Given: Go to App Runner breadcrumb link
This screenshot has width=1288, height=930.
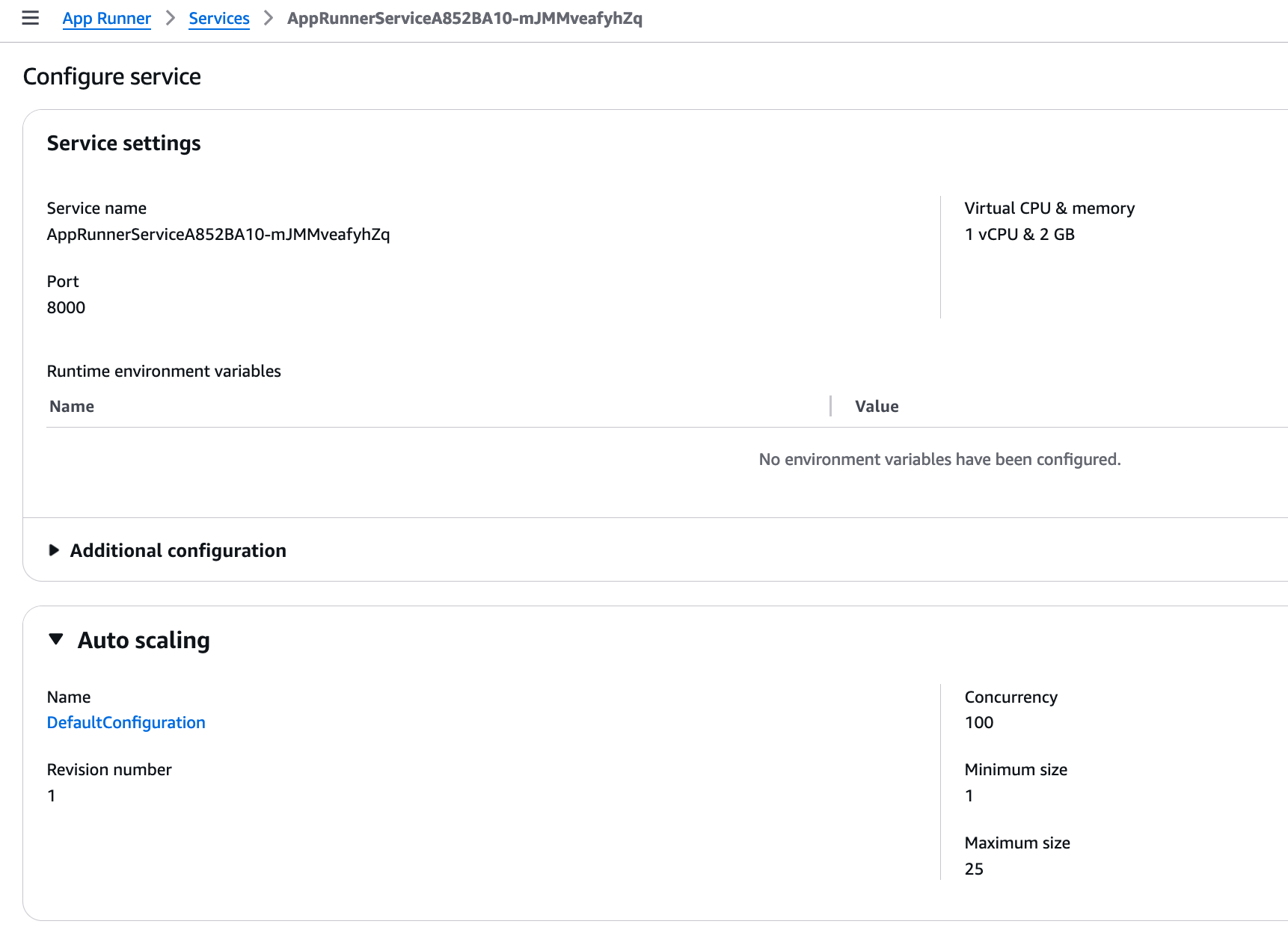Looking at the screenshot, I should (x=106, y=19).
